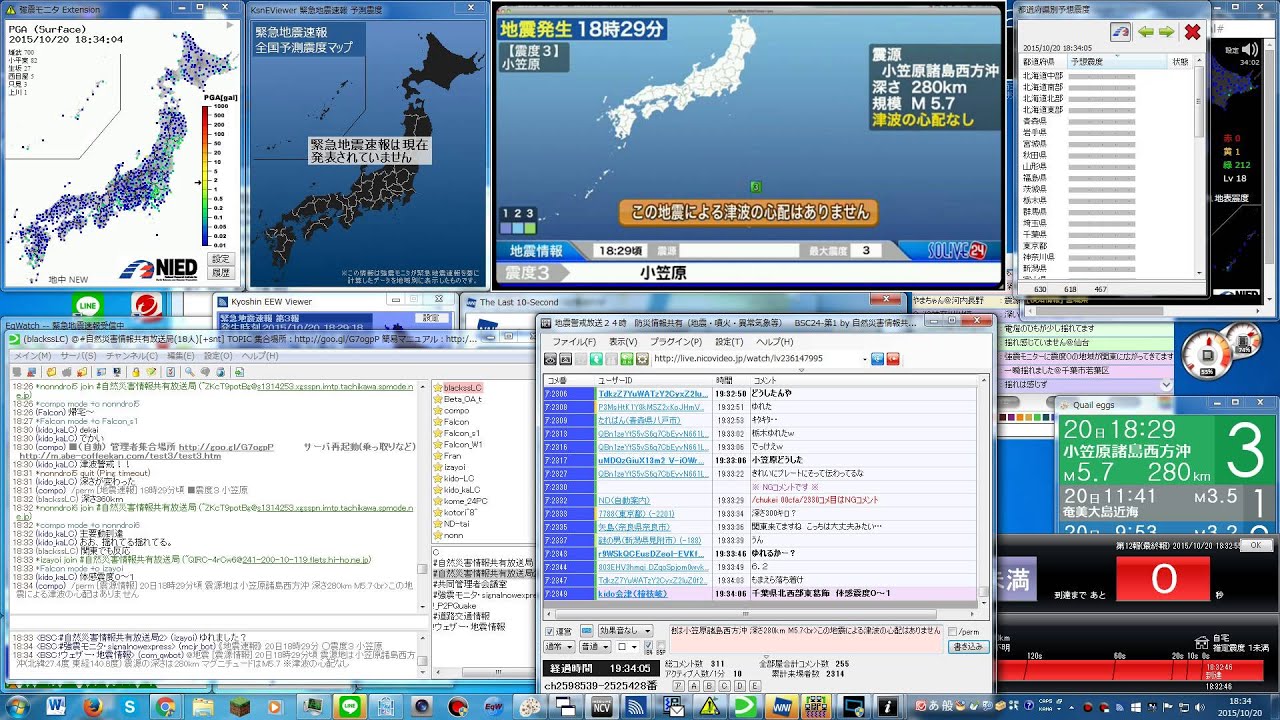This screenshot has height=720, width=1280.
Task: Open Minecraft from the taskbar
Action: click(240, 707)
